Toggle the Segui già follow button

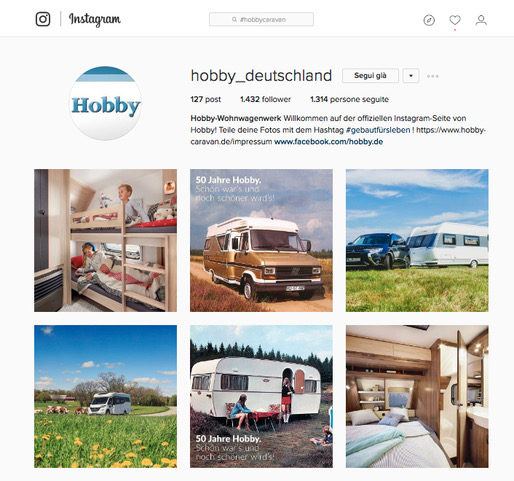click(370, 76)
